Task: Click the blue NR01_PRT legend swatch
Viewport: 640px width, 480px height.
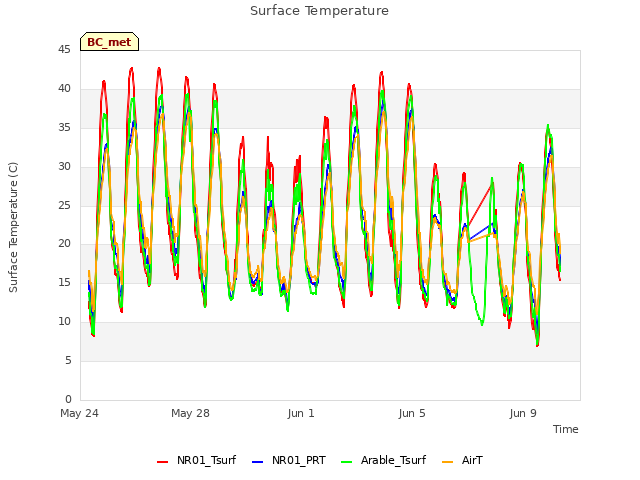Action: [257, 462]
